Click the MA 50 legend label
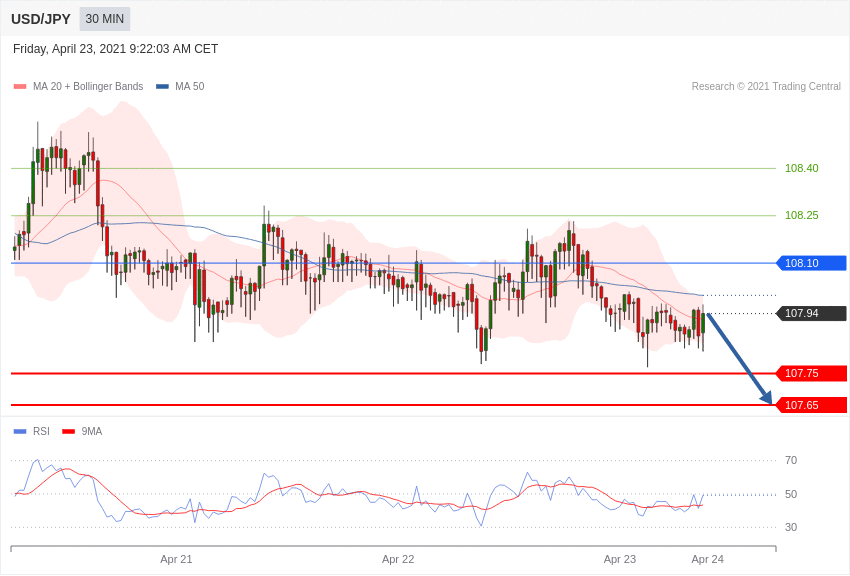 [190, 86]
